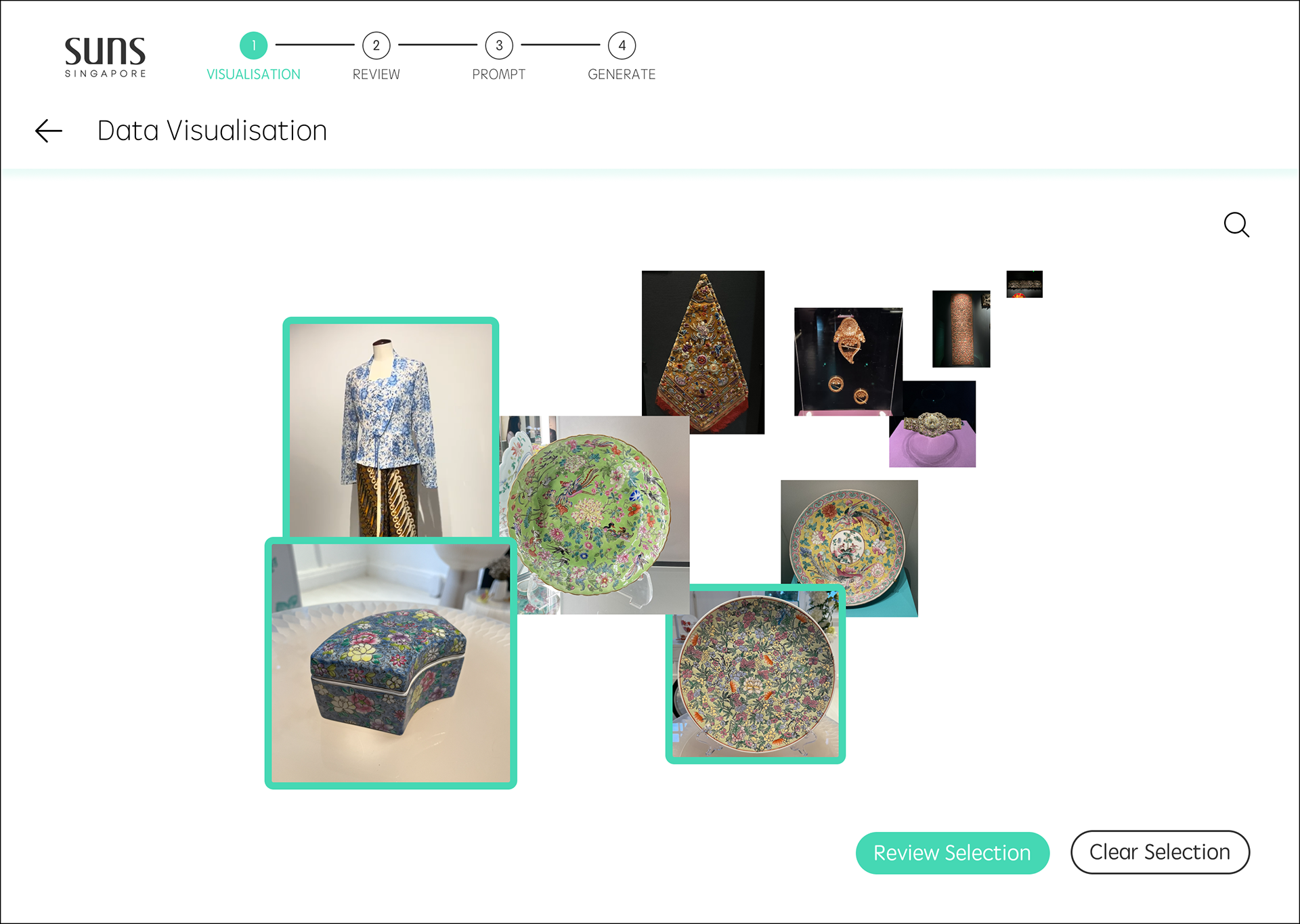Select the smallest dark thumbnail at top right
The width and height of the screenshot is (1300, 924).
pyautogui.click(x=1024, y=284)
